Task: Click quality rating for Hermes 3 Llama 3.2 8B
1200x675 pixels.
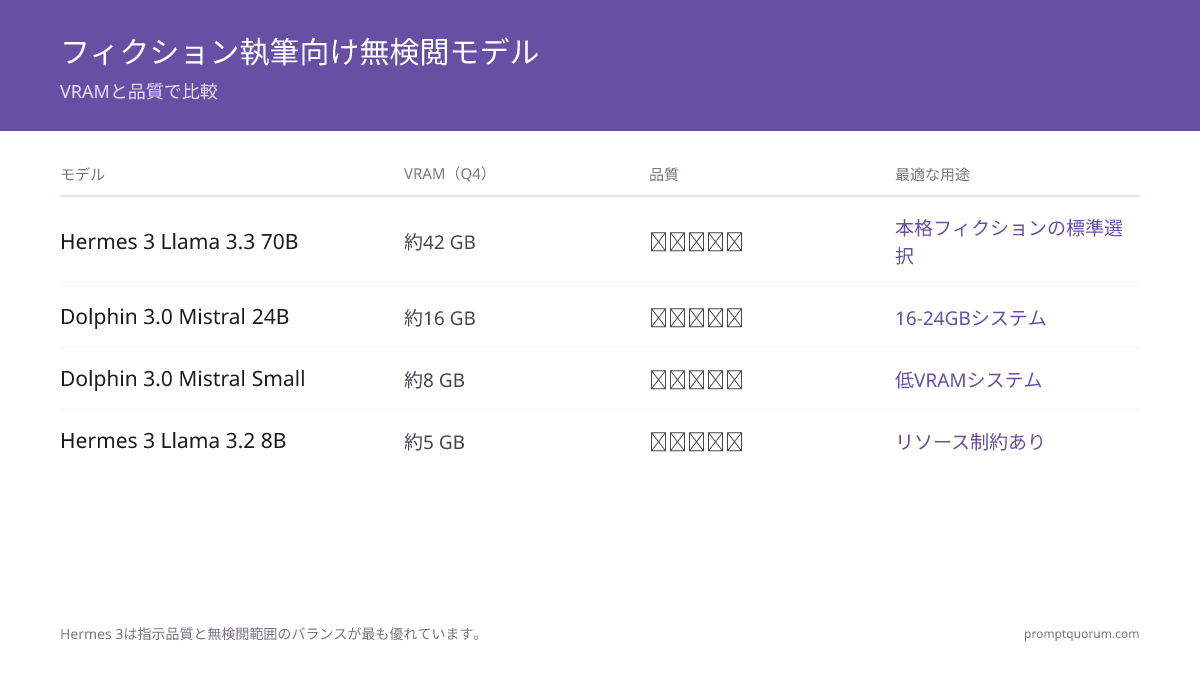Action: (x=697, y=442)
